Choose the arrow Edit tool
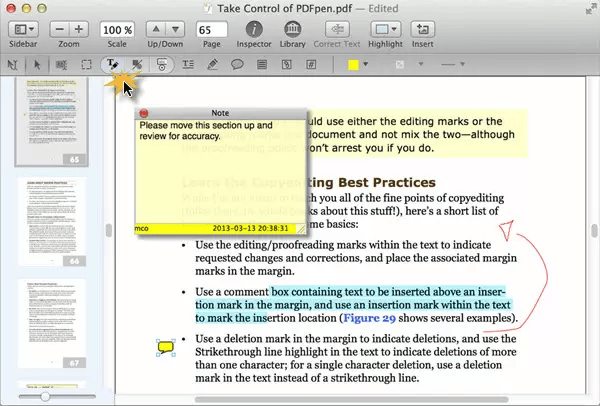The height and width of the screenshot is (406, 600). coord(37,65)
